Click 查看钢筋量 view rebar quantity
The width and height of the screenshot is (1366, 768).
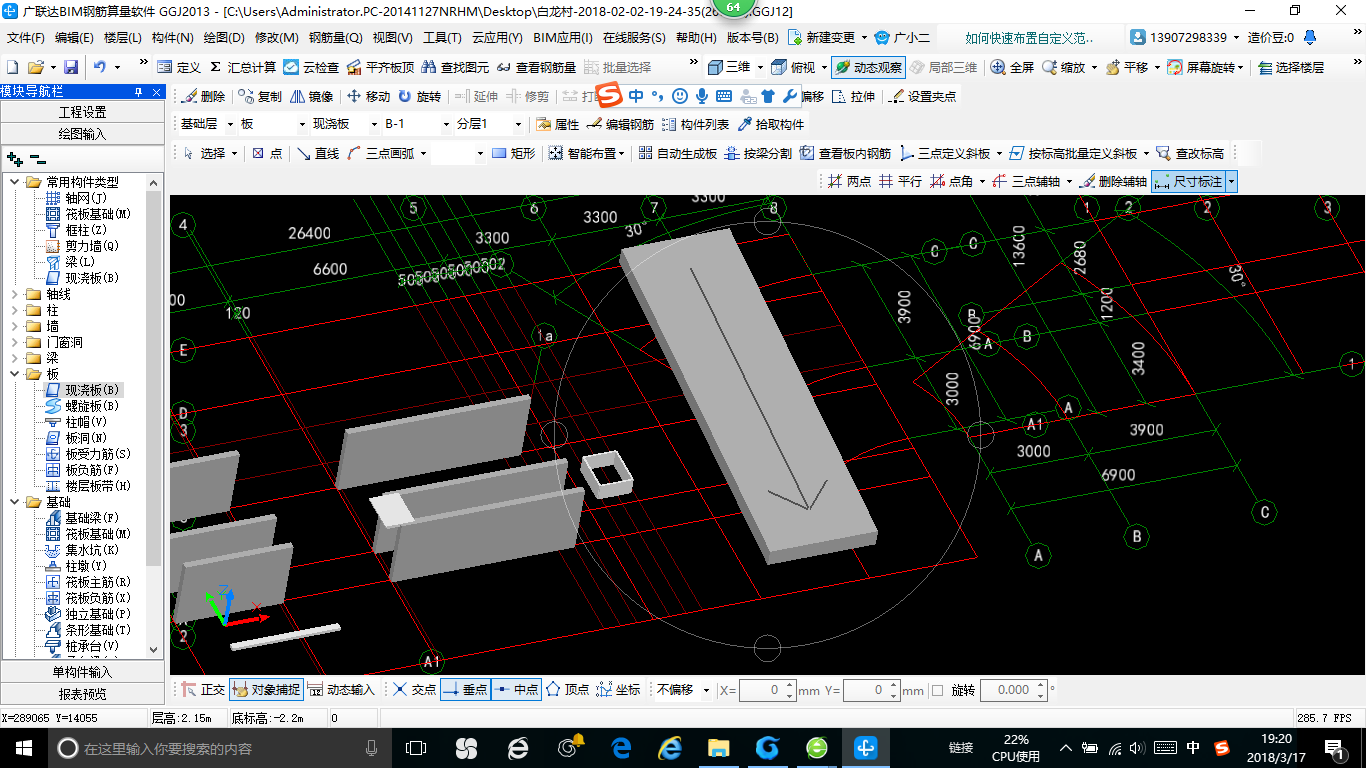click(536, 67)
